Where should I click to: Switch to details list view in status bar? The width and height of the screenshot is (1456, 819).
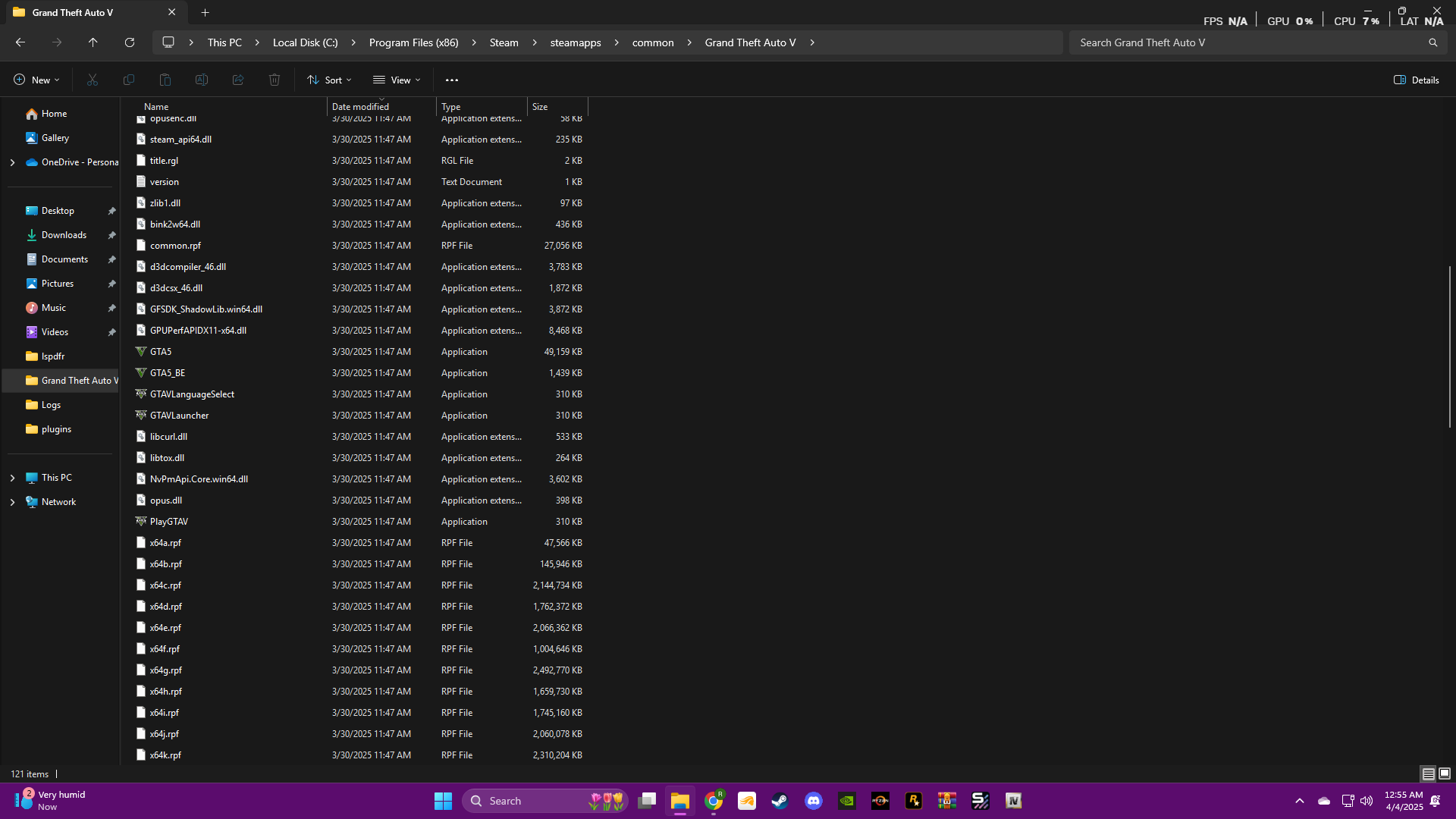[x=1428, y=773]
